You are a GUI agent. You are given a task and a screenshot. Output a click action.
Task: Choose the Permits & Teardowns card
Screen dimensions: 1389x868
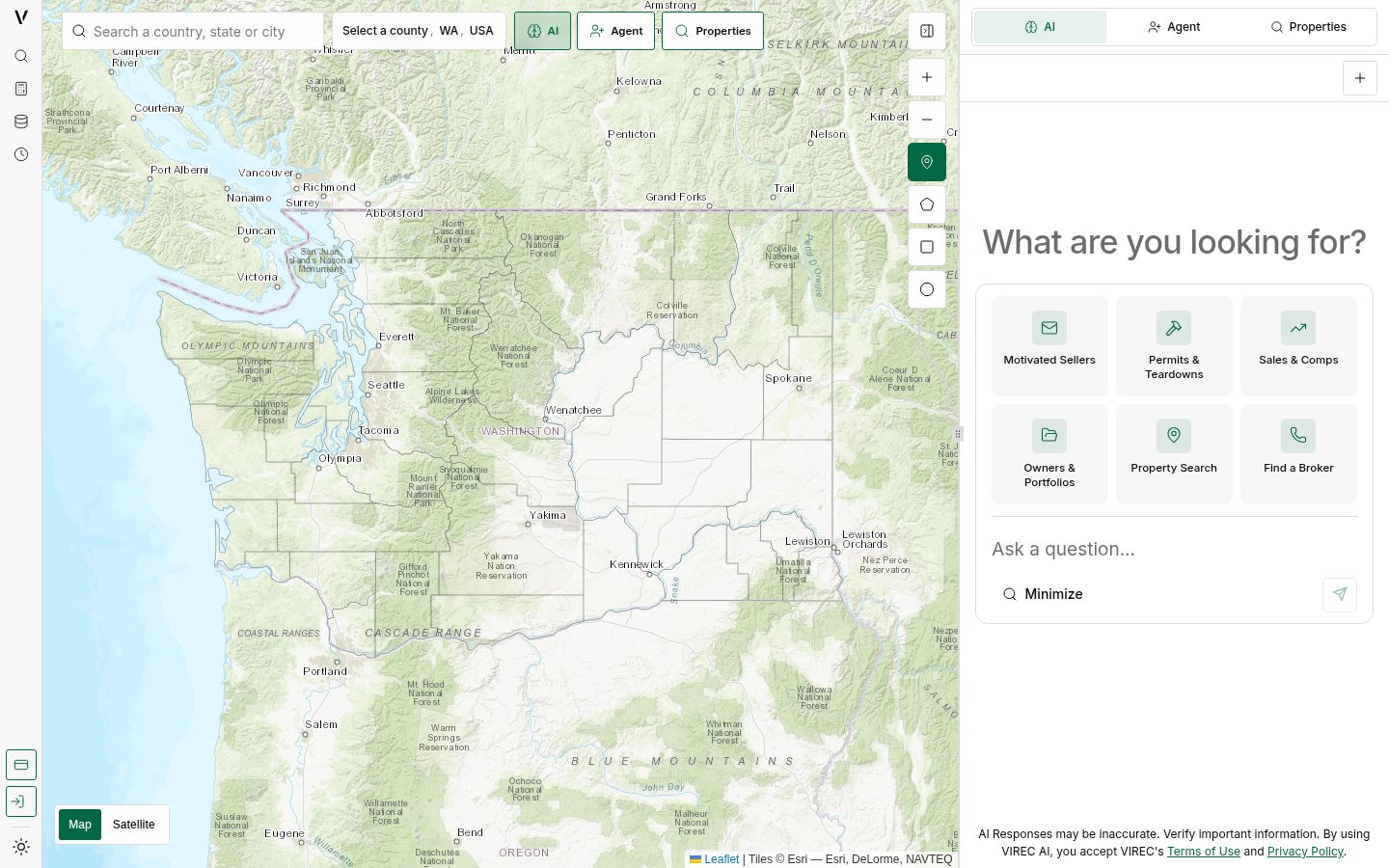(1174, 346)
